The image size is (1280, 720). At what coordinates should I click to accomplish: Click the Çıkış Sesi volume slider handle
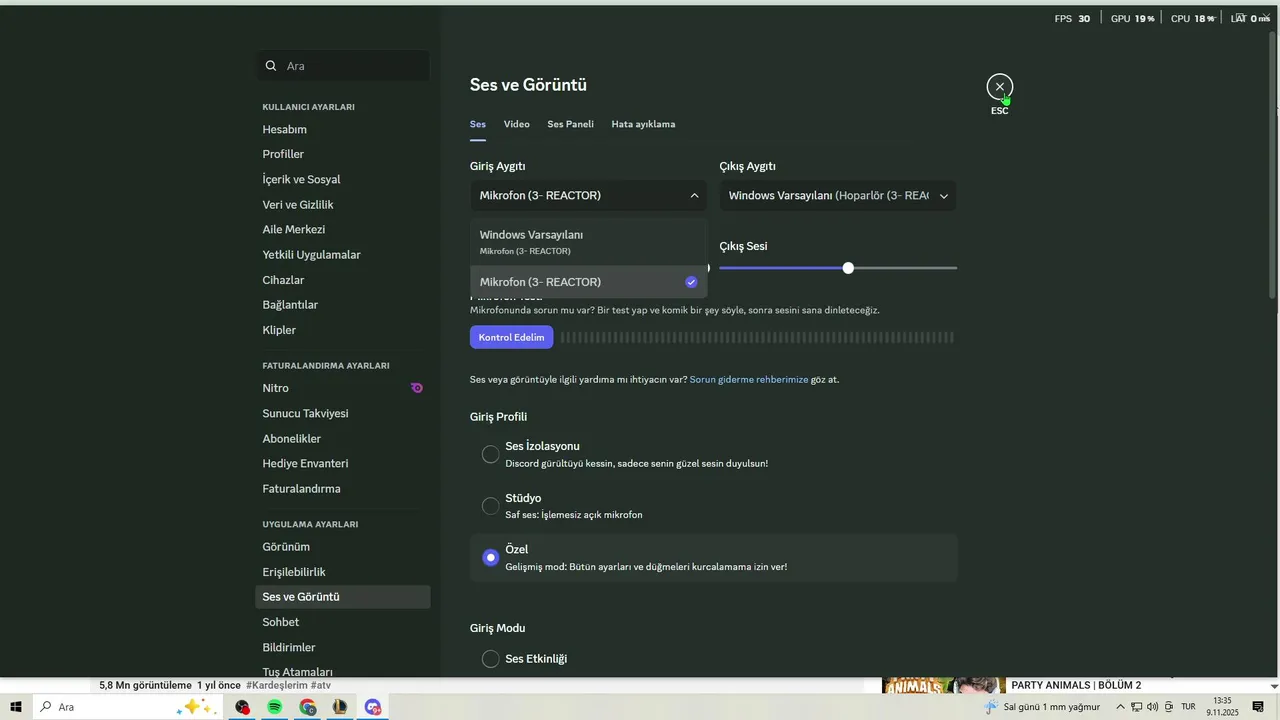coord(848,268)
